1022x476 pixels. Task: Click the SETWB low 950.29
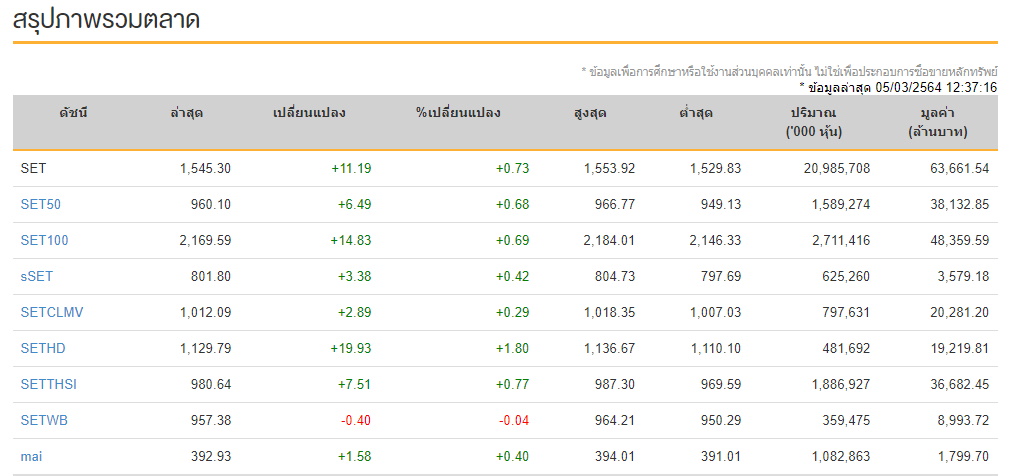pos(722,421)
